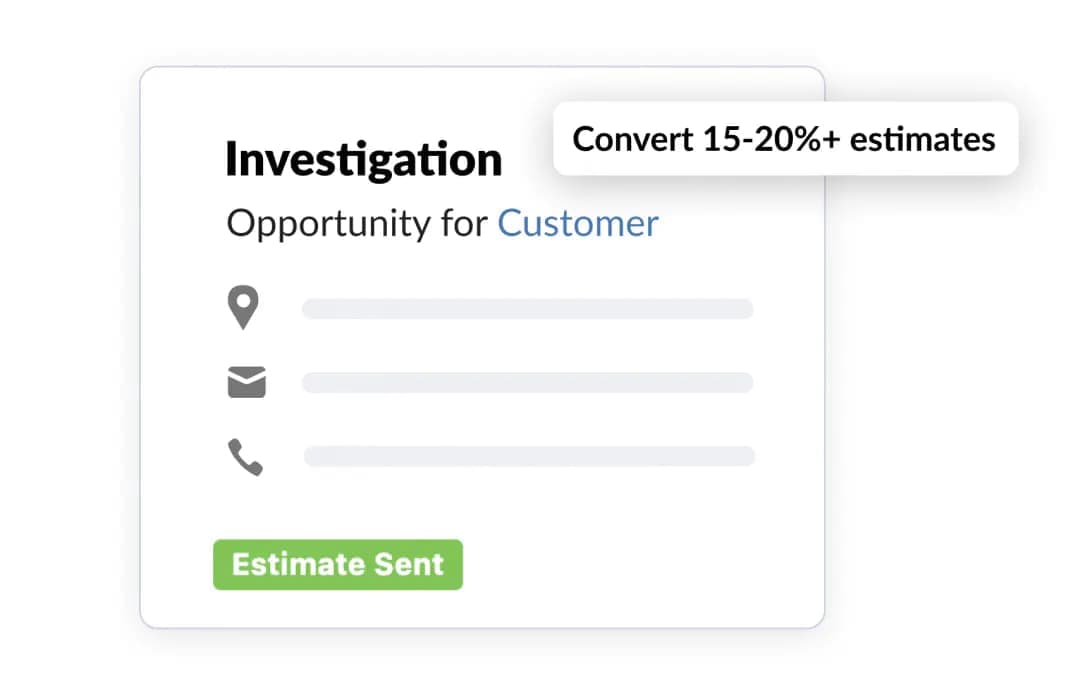The image size is (1074, 700).
Task: Select the address placeholder bar beside pin
Action: click(527, 308)
